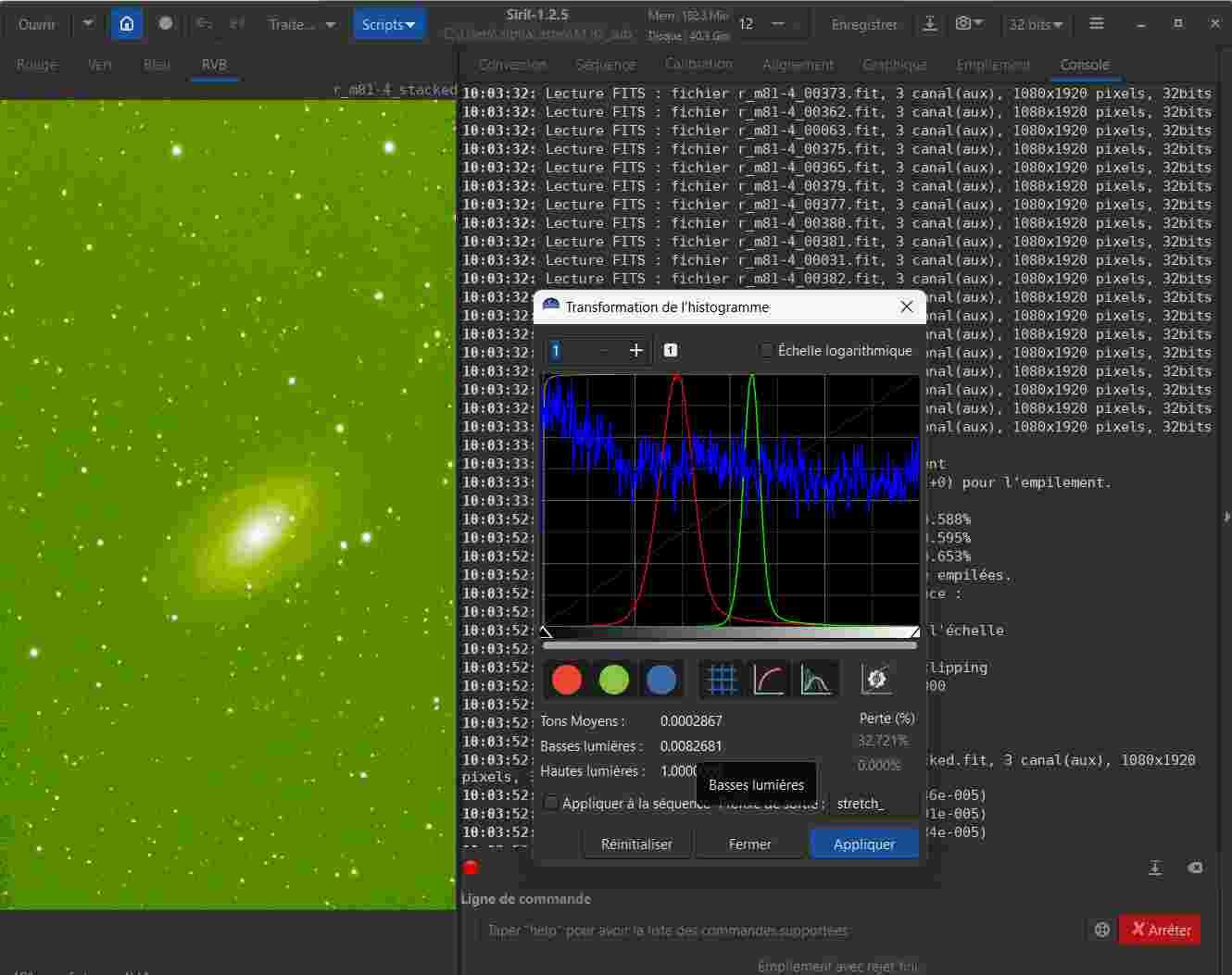Enable the Échelle logarithmique checkbox
Screen dimensions: 1232x975
766,350
